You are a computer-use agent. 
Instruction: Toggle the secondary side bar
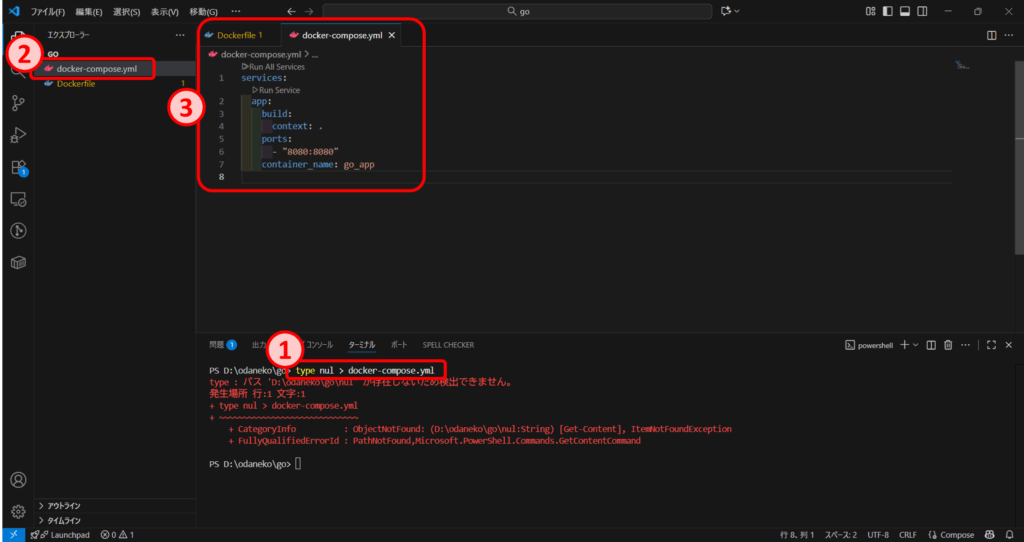[x=921, y=11]
